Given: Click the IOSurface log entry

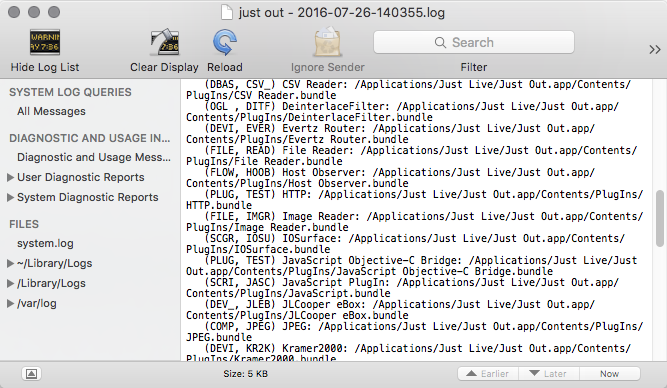Looking at the screenshot, I should click(x=405, y=245).
